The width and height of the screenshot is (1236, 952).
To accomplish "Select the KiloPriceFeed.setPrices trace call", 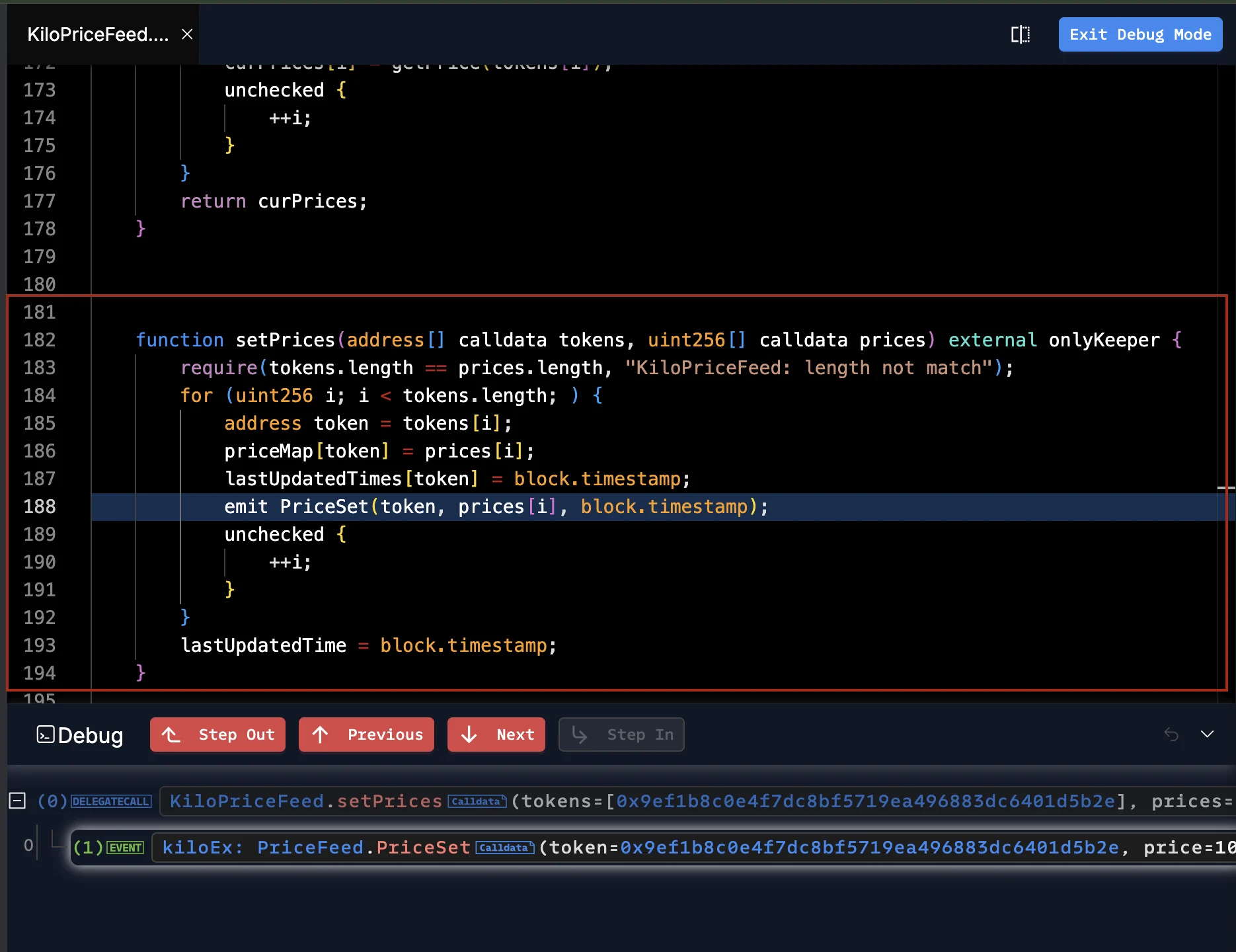I will point(305,801).
